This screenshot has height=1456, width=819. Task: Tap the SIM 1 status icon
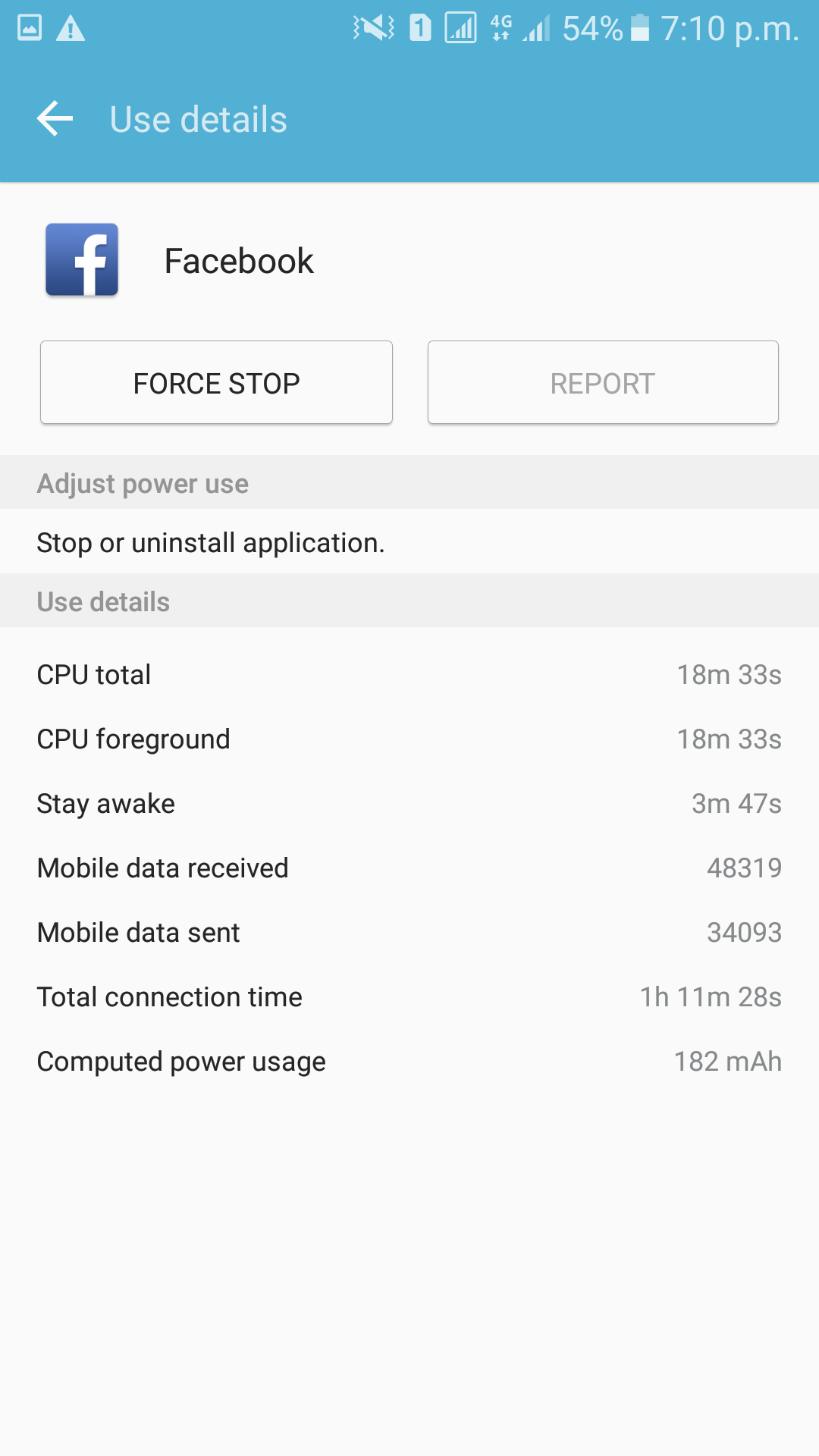[x=420, y=28]
